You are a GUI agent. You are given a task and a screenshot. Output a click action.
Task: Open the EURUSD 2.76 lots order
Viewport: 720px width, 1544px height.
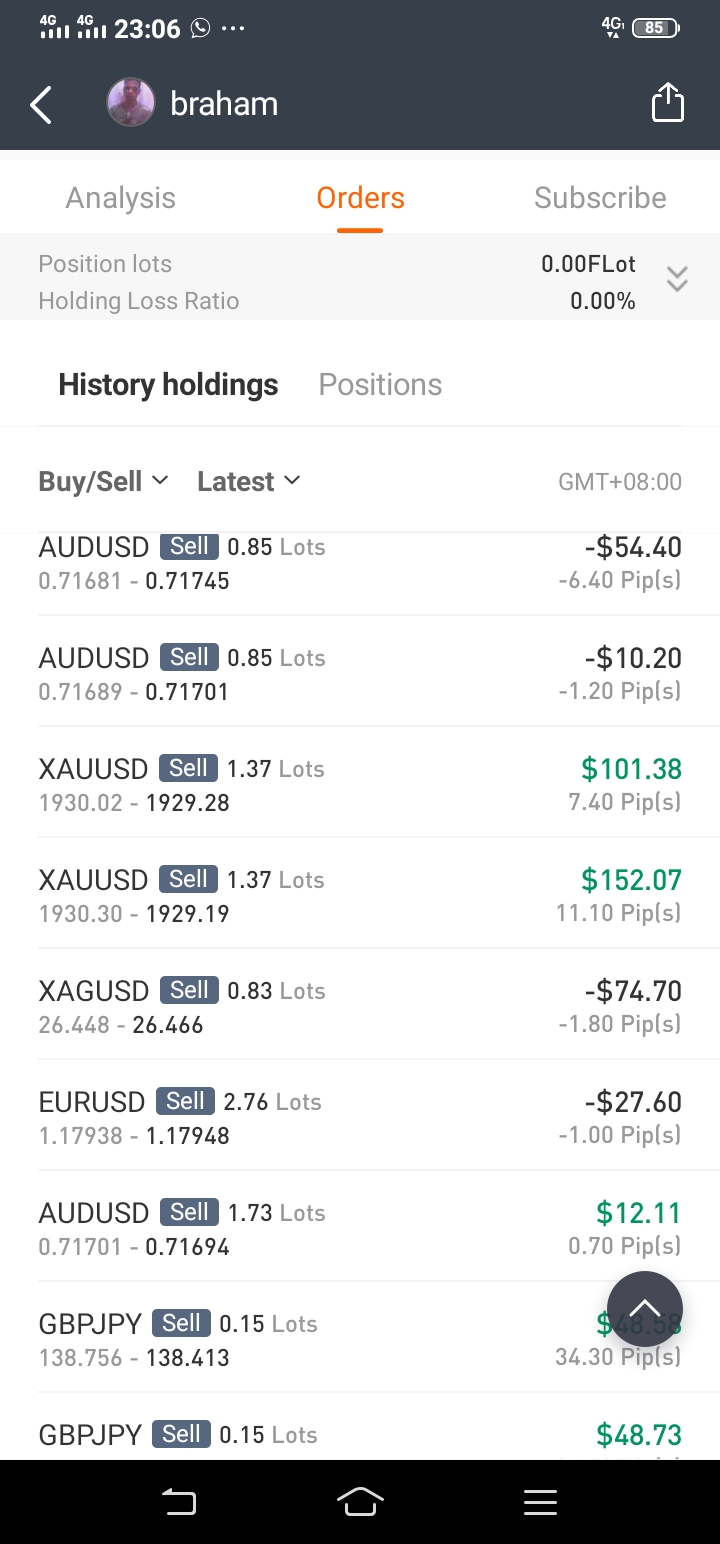click(x=360, y=1116)
